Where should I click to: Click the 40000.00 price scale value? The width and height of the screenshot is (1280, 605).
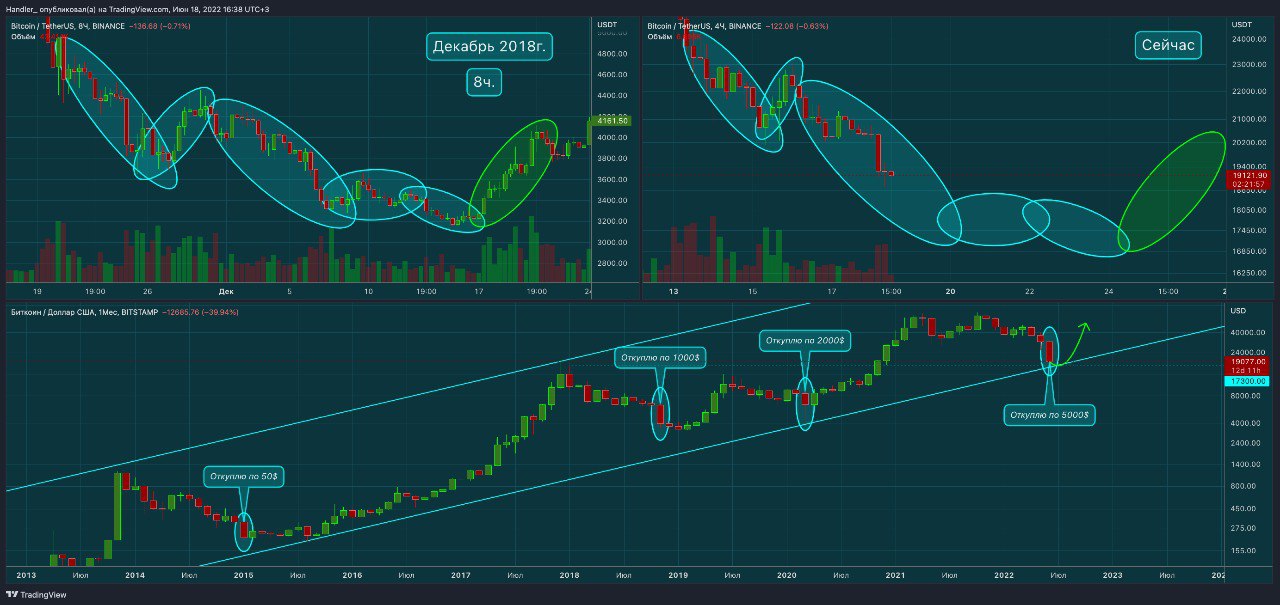point(1248,332)
